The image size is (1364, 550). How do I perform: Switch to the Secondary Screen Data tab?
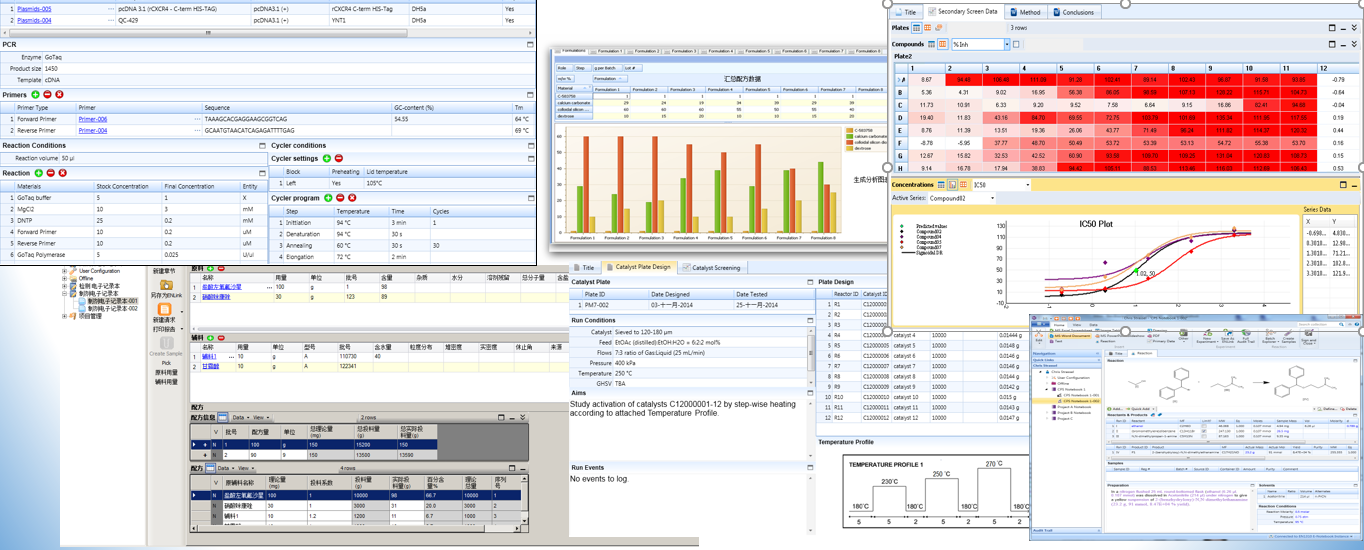[962, 12]
